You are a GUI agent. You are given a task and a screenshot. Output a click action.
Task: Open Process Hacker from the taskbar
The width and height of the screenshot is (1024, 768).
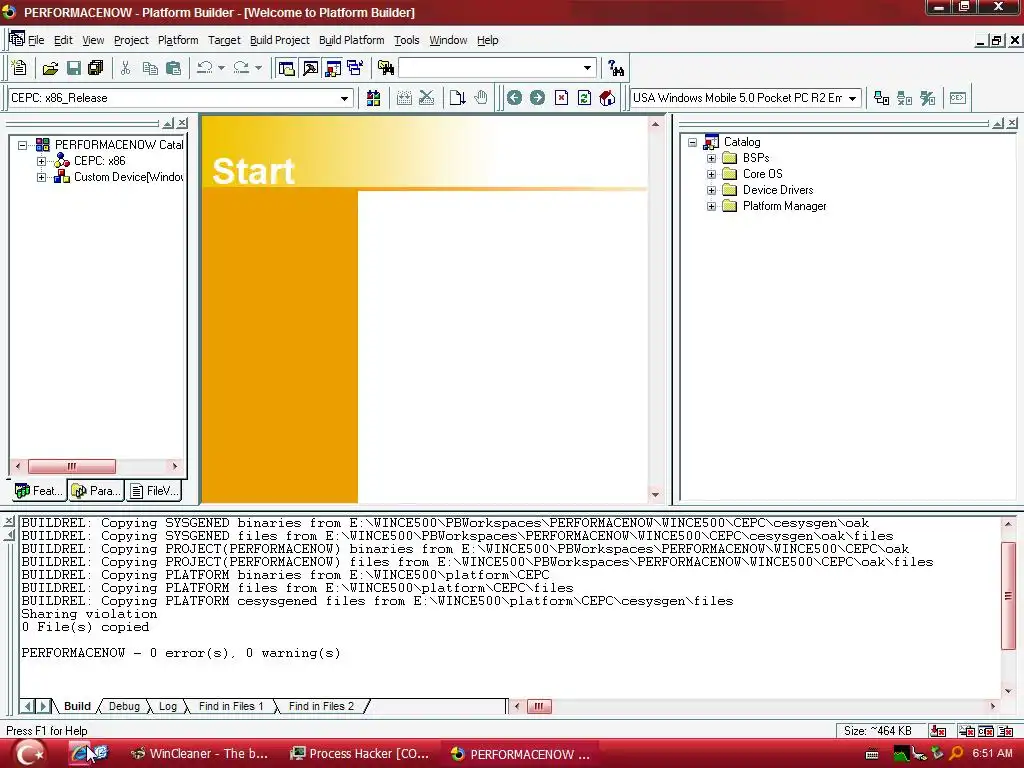click(360, 754)
